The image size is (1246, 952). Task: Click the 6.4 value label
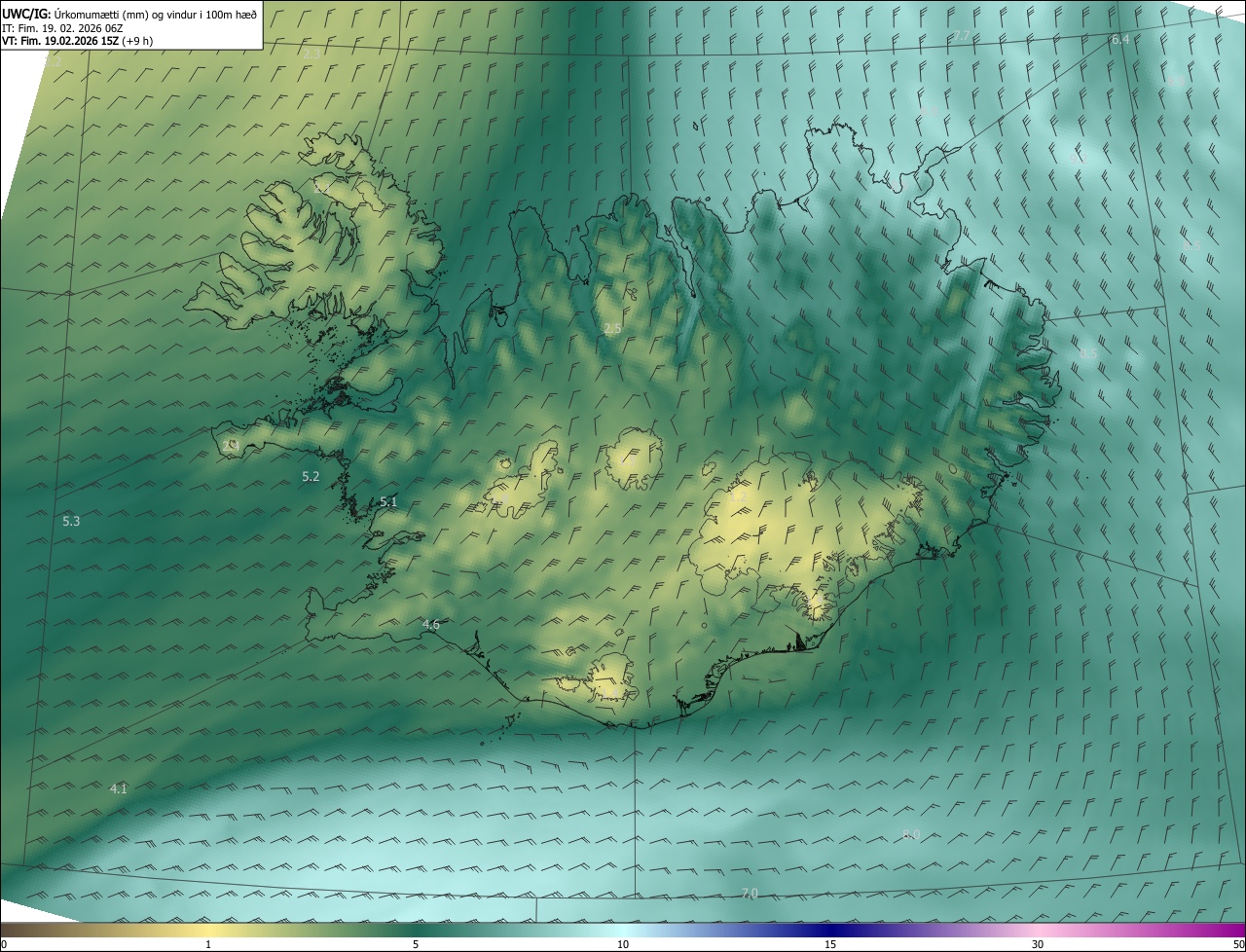[x=1120, y=40]
